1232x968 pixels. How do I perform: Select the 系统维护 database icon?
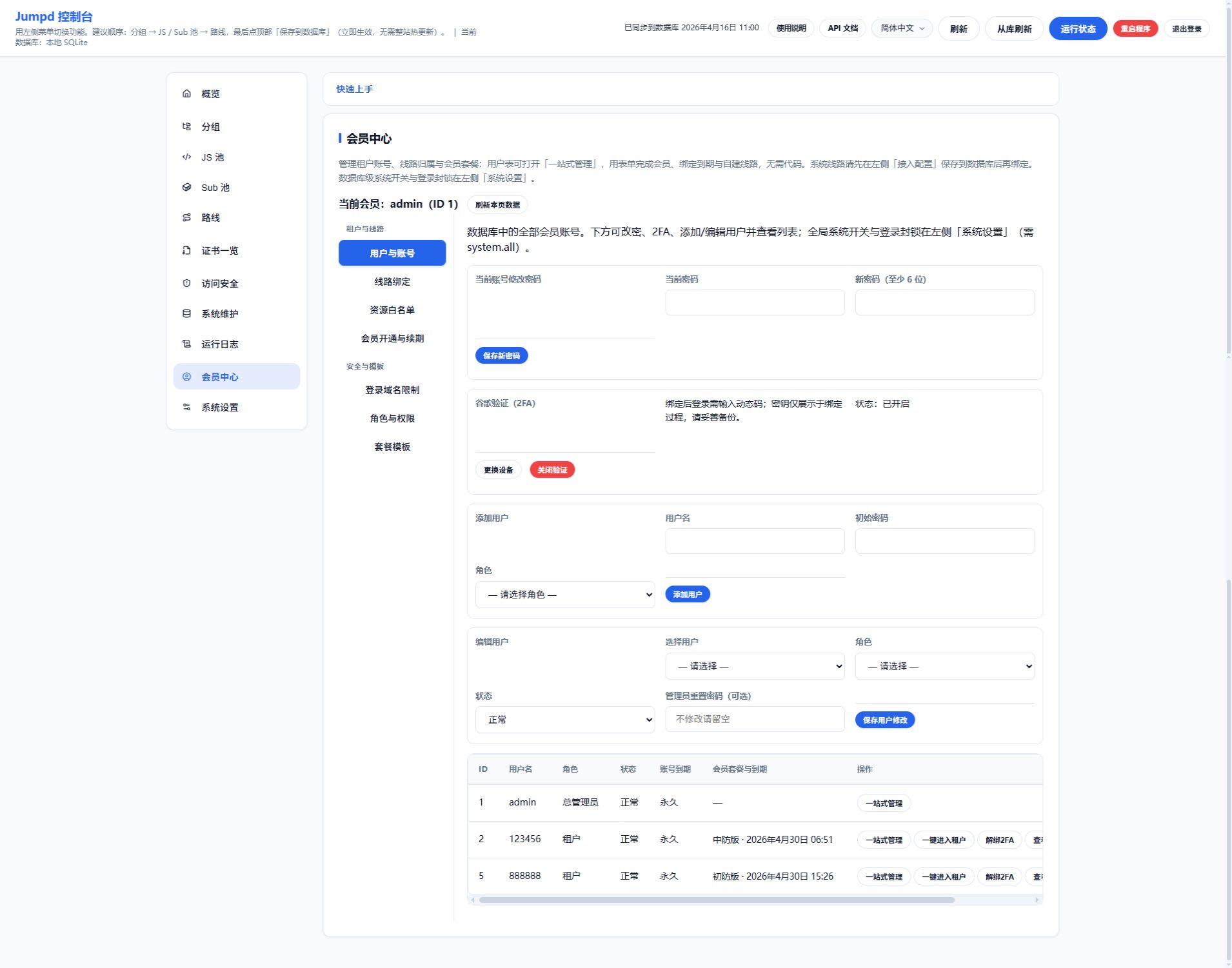coord(186,313)
